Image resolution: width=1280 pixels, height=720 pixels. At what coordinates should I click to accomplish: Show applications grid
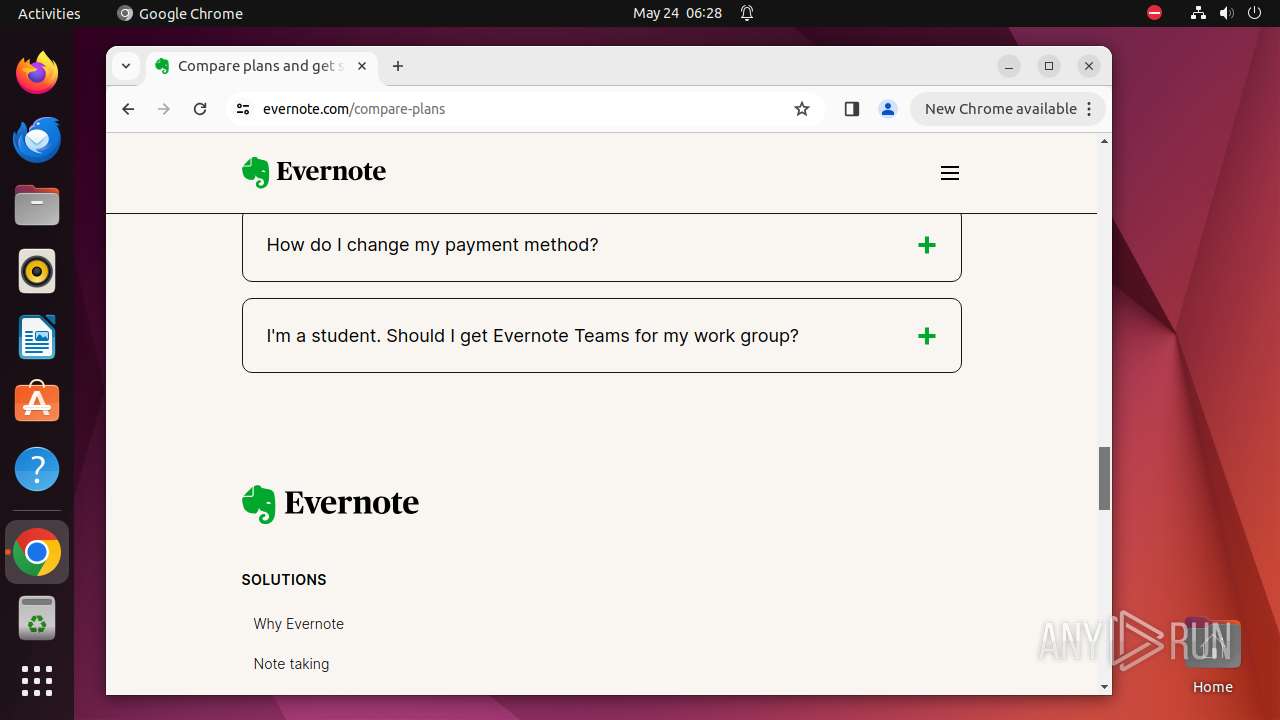click(x=37, y=681)
